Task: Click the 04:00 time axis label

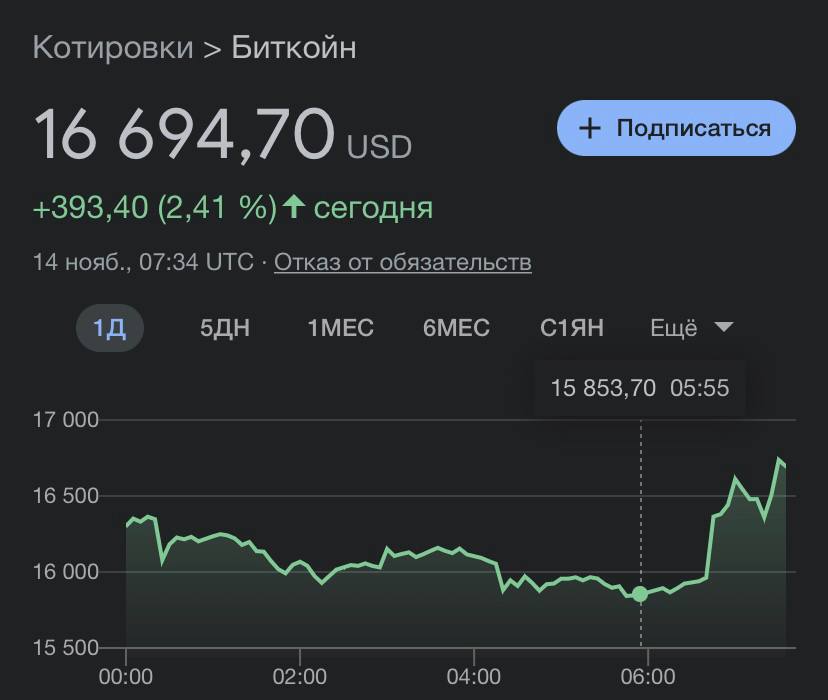Action: pyautogui.click(x=473, y=678)
